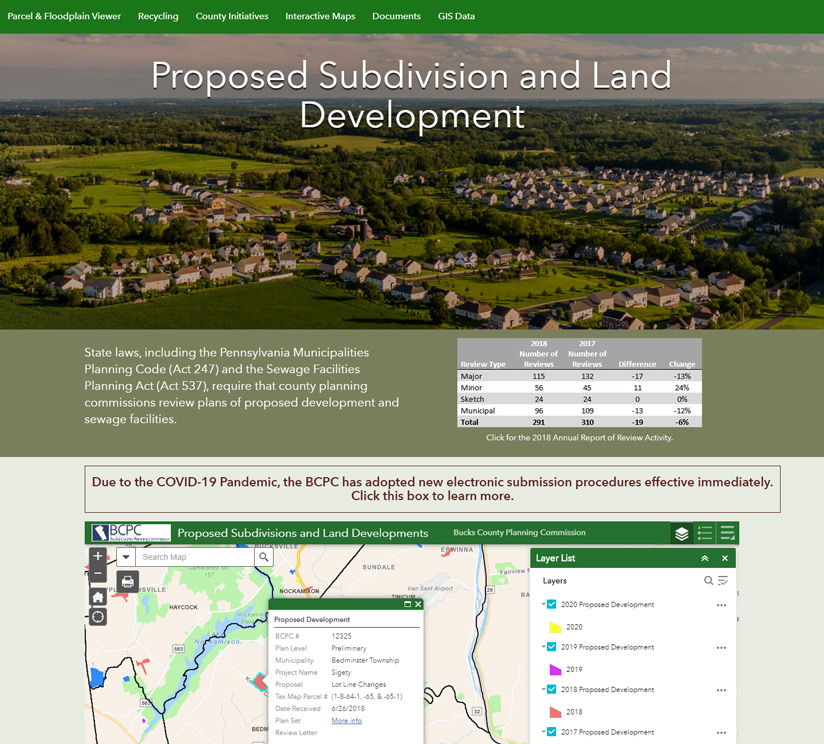Click the 2018 Annual Report link
Screen dimensions: 824x744
tap(579, 437)
